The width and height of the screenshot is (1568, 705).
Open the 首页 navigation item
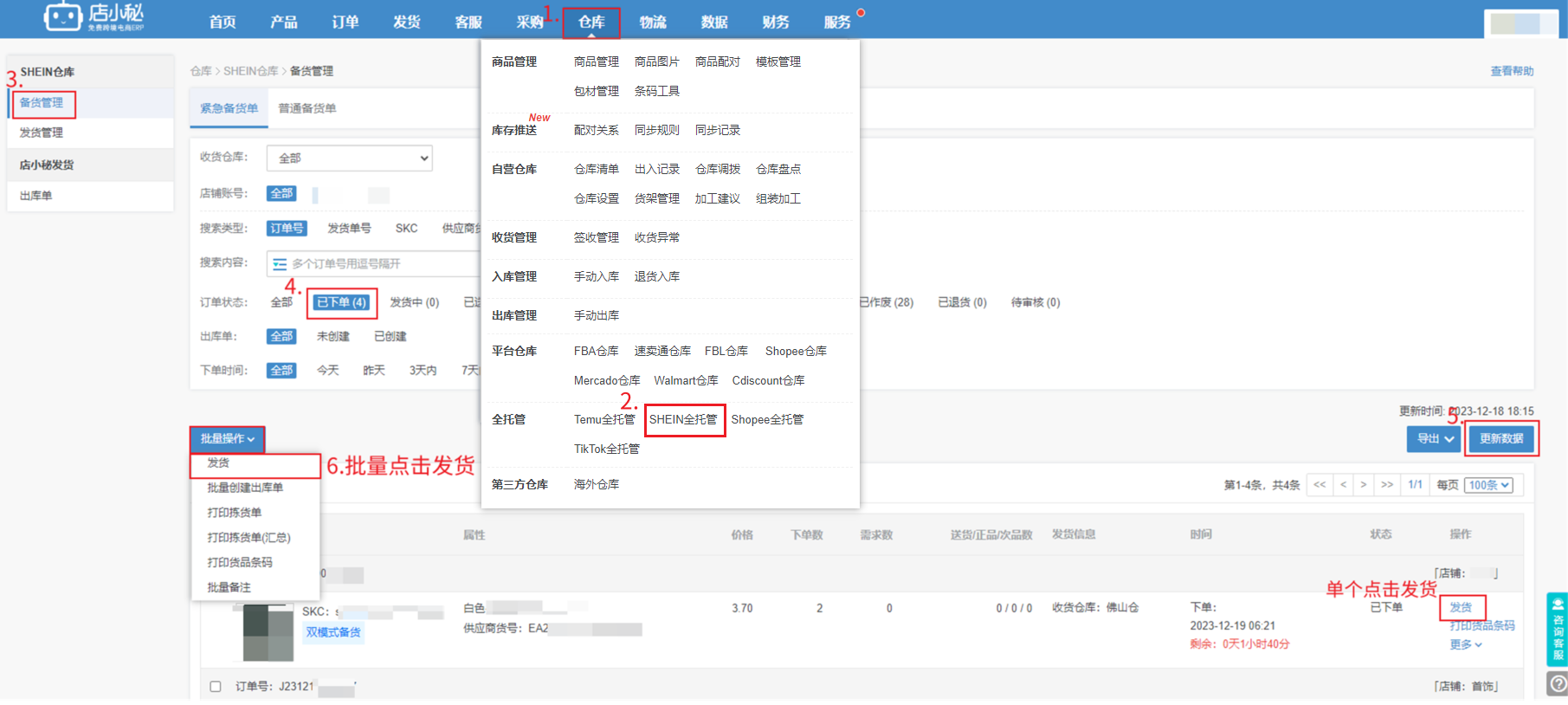pos(223,22)
